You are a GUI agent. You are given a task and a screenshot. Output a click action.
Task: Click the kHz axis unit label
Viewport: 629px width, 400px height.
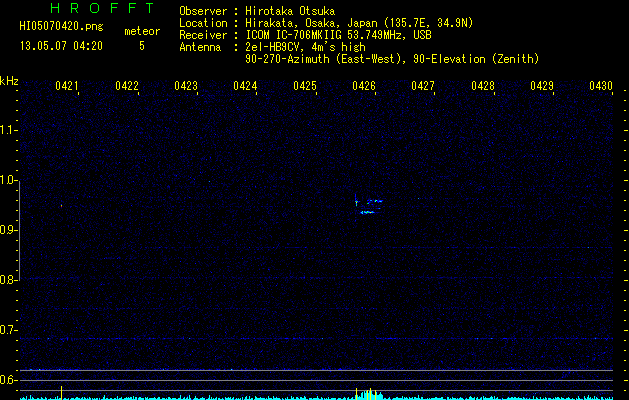click(9, 81)
